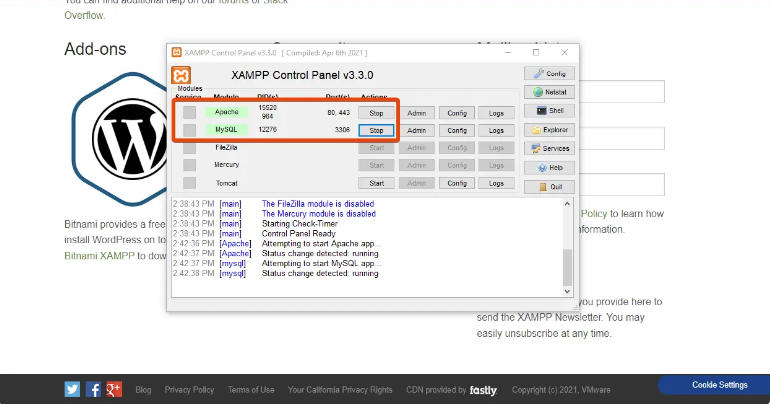770x404 pixels.
Task: Quit the XAMPP Control Panel
Action: tap(549, 186)
